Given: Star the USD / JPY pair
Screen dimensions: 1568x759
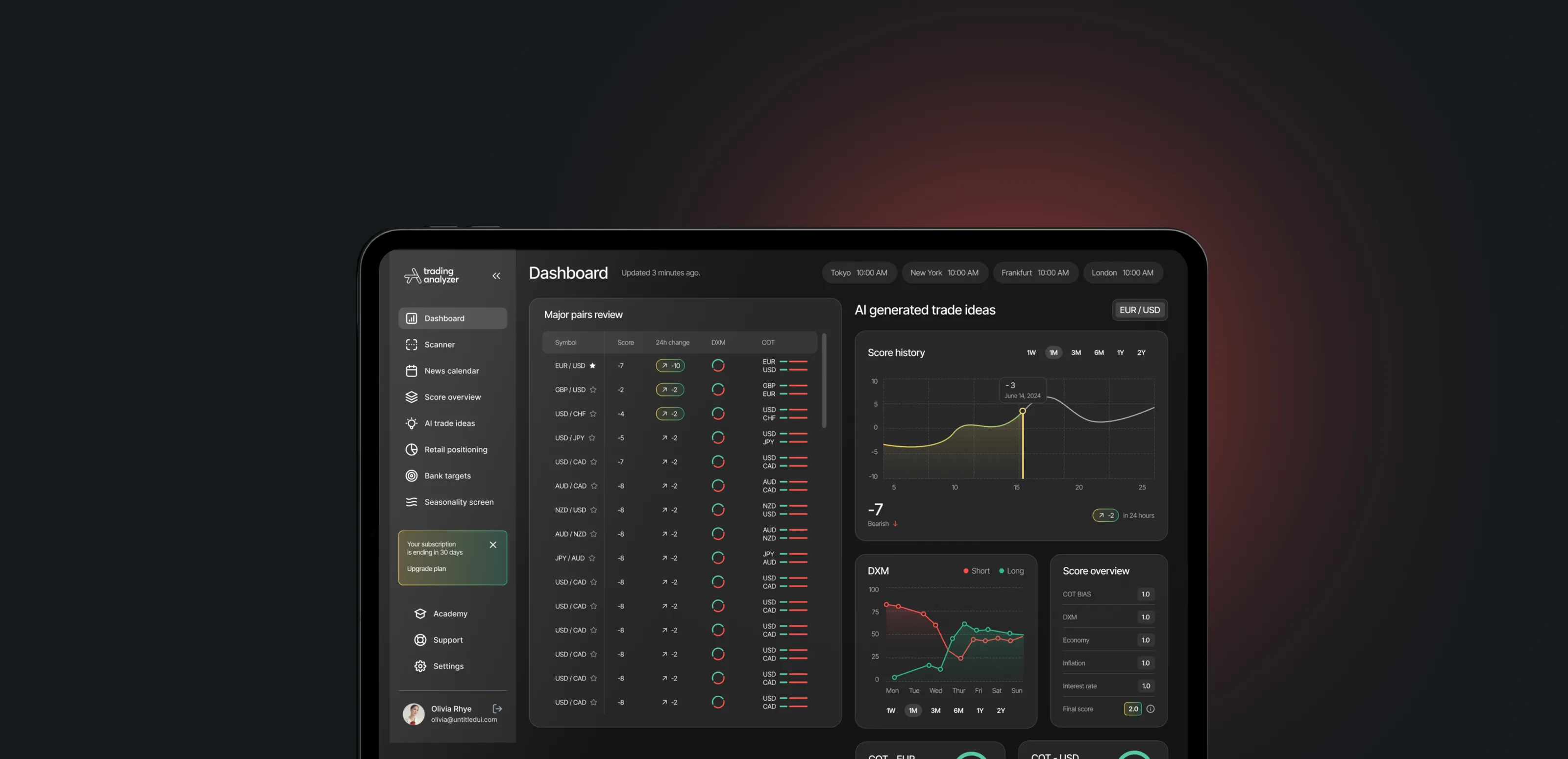Looking at the screenshot, I should [x=591, y=438].
